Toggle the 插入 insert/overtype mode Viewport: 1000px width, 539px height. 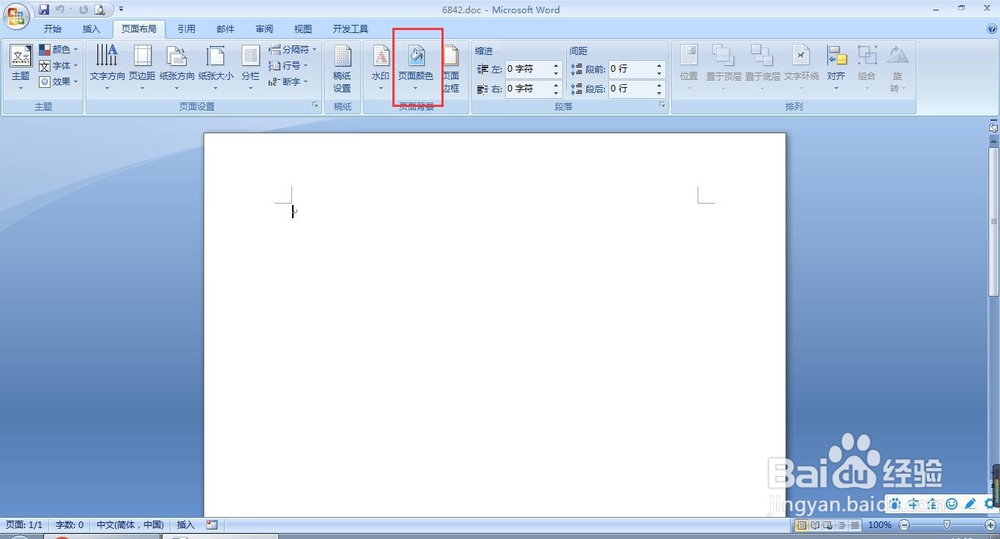pyautogui.click(x=186, y=524)
